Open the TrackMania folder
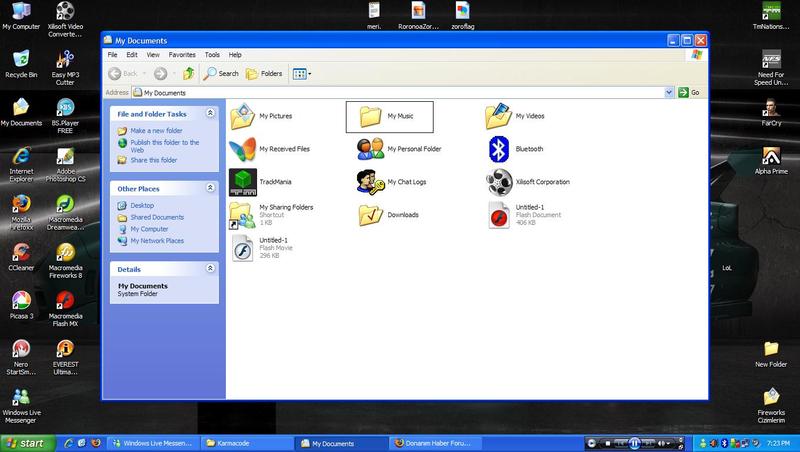 [242, 182]
